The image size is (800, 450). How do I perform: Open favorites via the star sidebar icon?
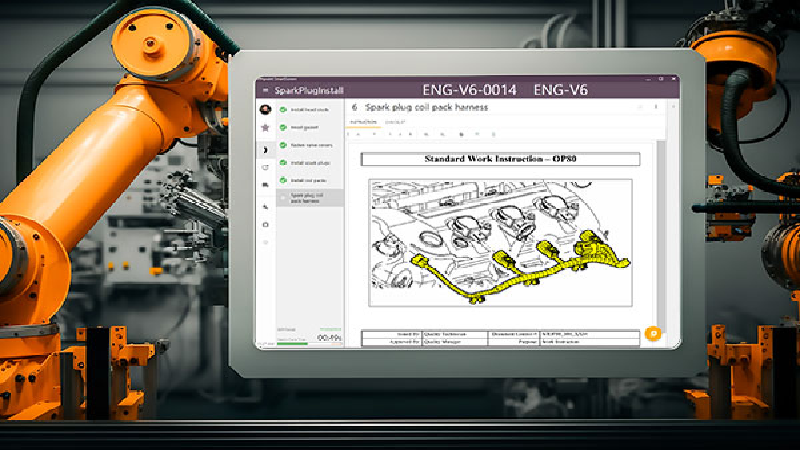(265, 128)
